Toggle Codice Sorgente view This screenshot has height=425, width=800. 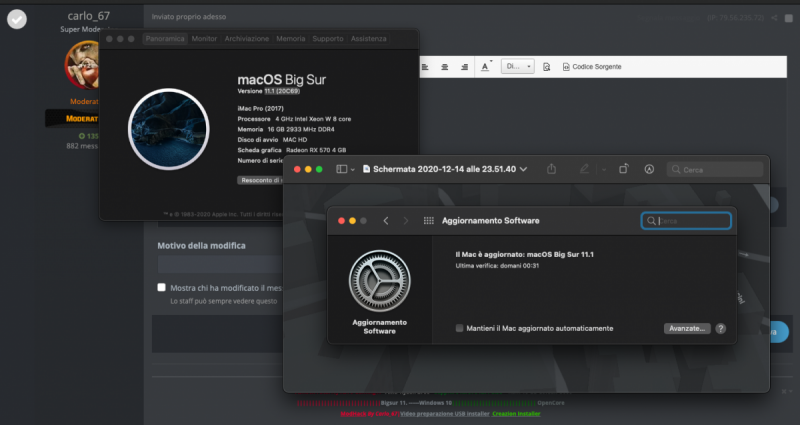(x=592, y=67)
